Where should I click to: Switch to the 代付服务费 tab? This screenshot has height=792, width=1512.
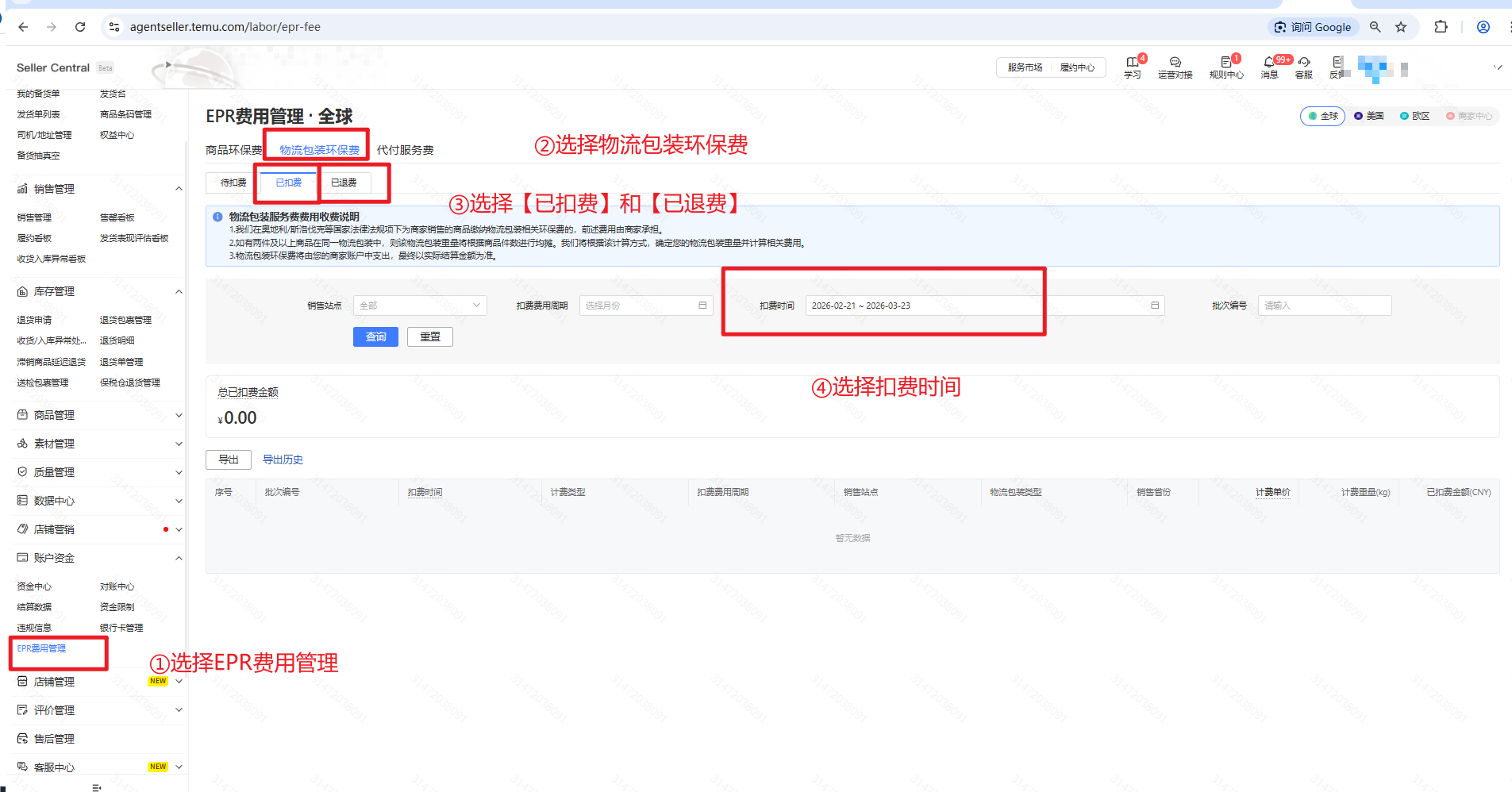405,150
